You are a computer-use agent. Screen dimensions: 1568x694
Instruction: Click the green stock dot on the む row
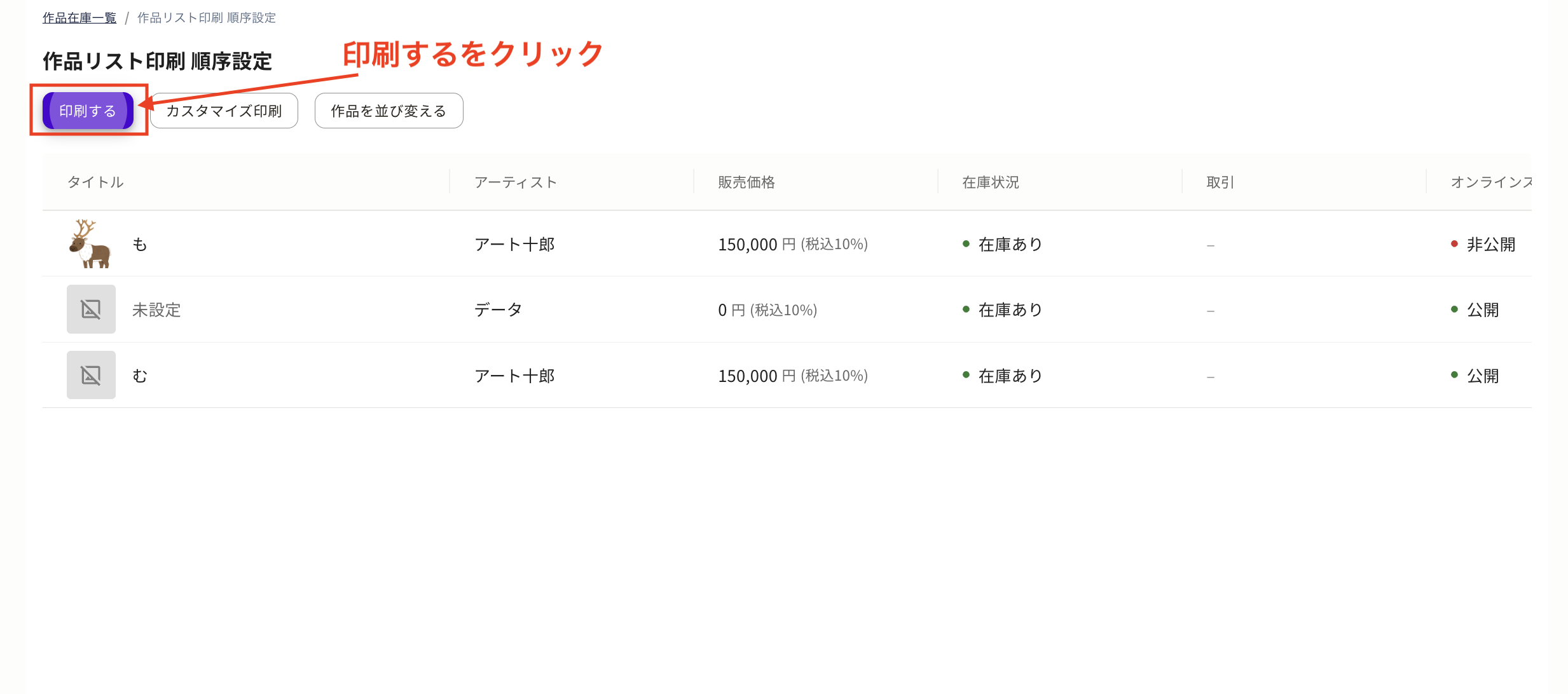(966, 375)
